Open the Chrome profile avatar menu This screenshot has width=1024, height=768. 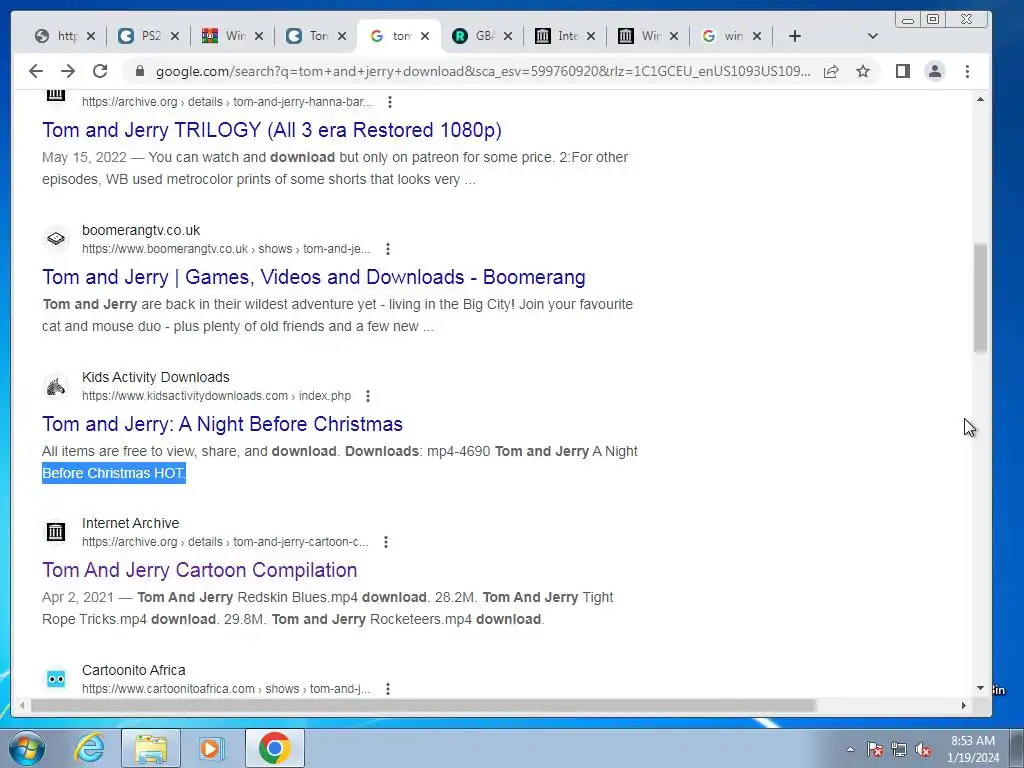point(935,71)
